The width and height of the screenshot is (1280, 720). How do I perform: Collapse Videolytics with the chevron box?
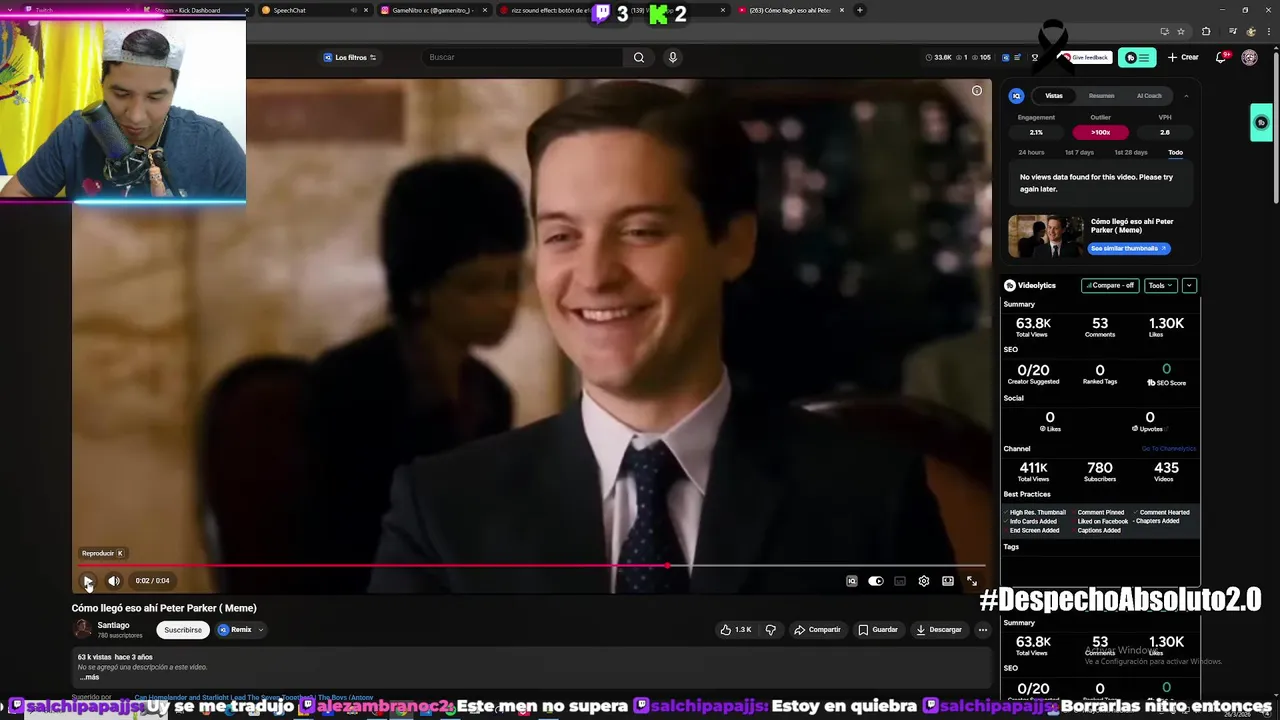point(1189,285)
